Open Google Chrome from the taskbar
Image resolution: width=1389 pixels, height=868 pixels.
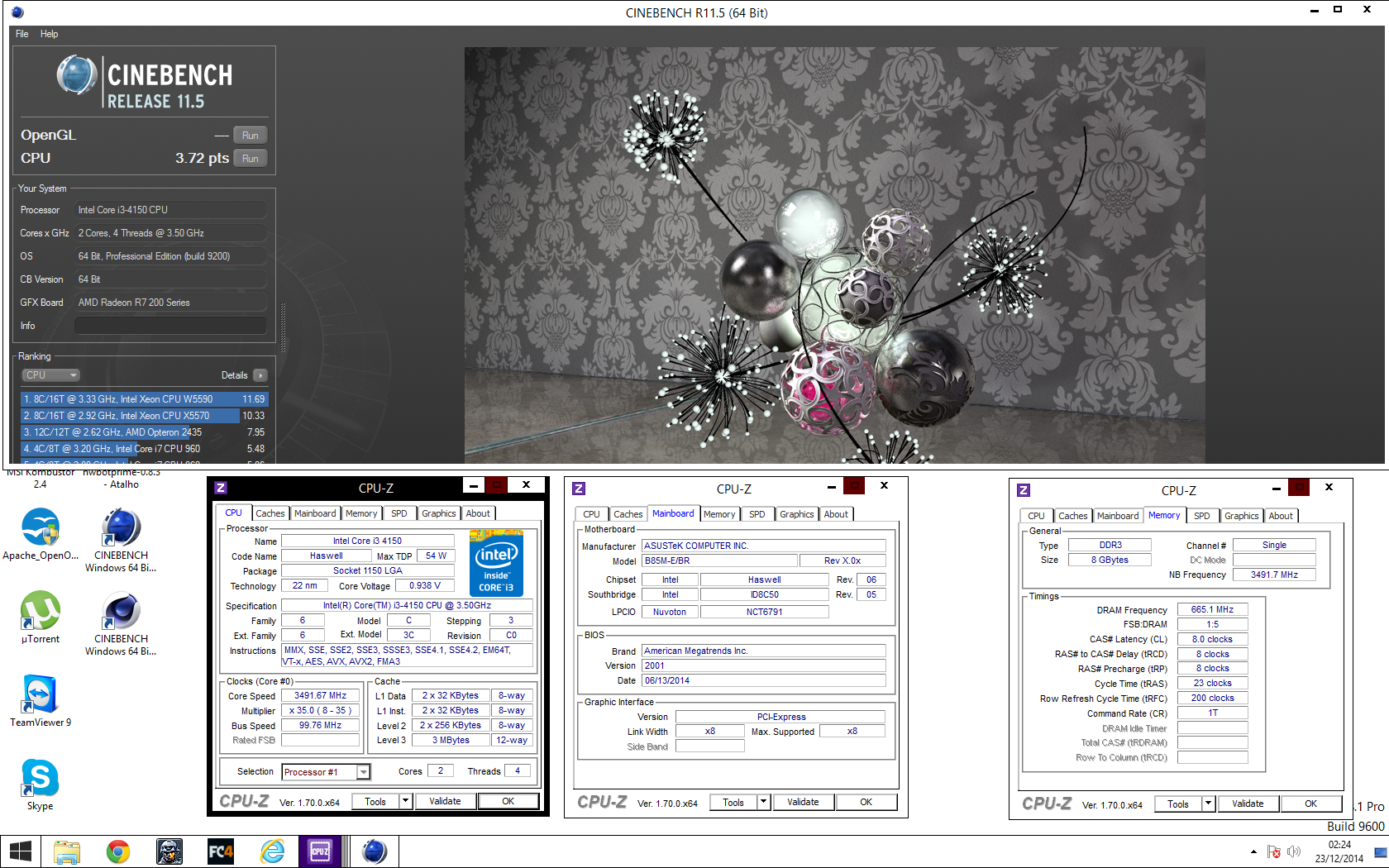coord(118,851)
